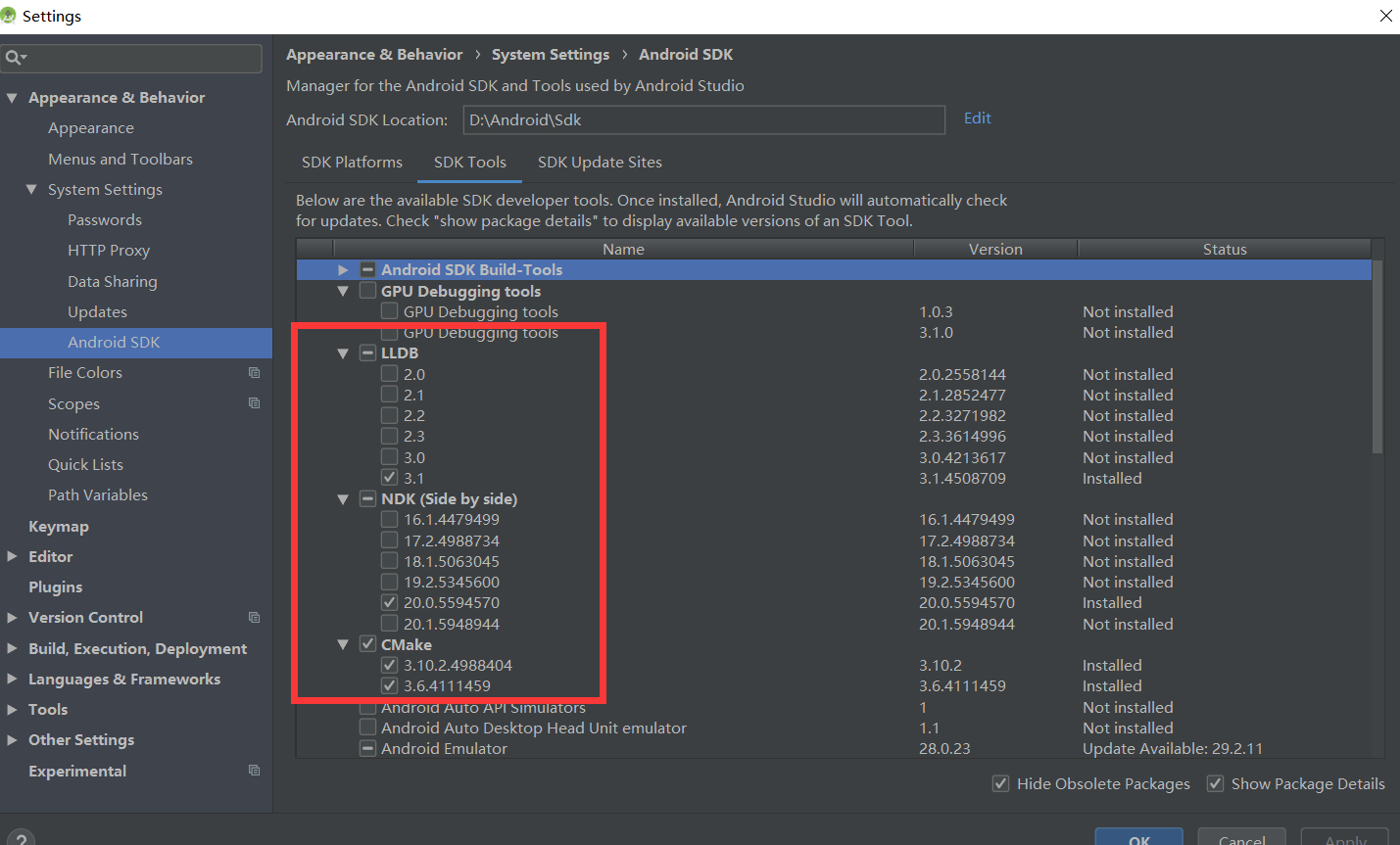Open the Keymap settings
Viewport: 1400px width, 845px height.
click(x=59, y=526)
